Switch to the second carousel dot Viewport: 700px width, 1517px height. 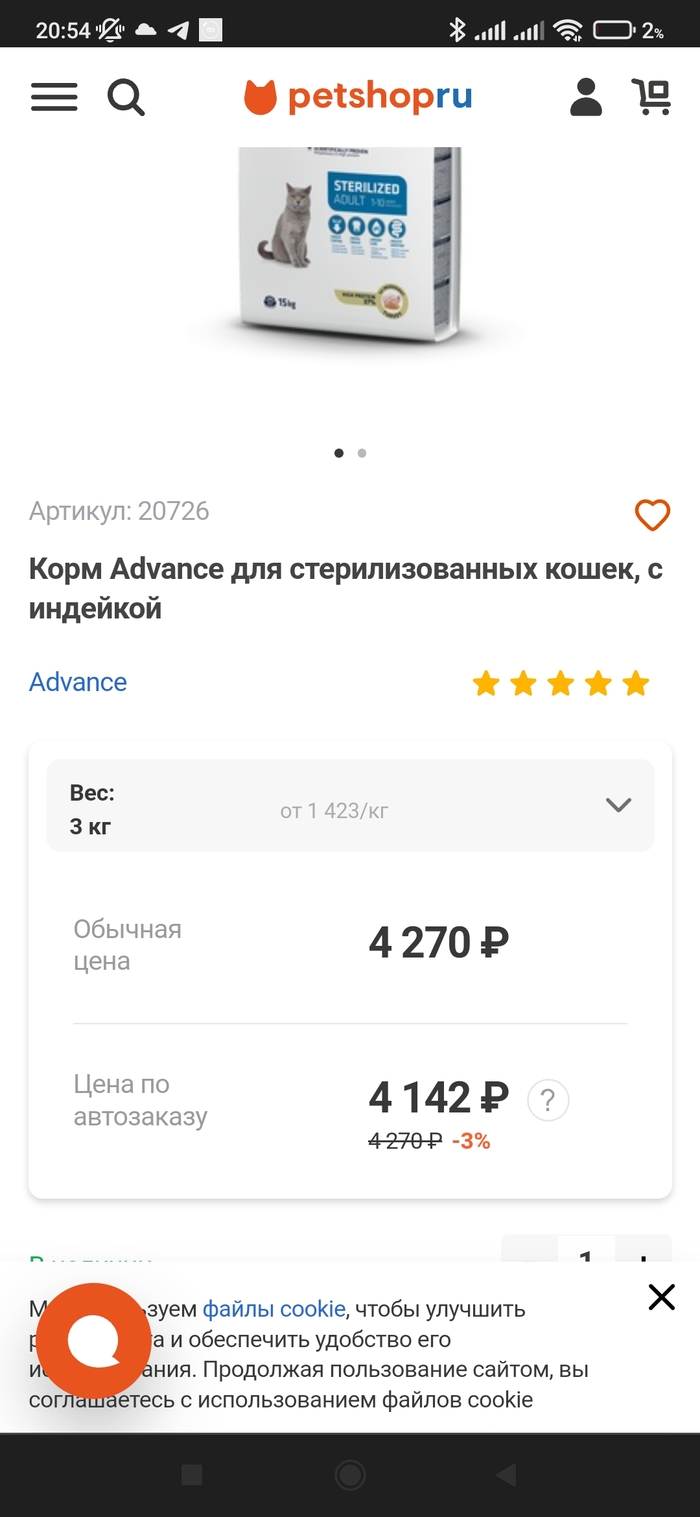pos(362,453)
